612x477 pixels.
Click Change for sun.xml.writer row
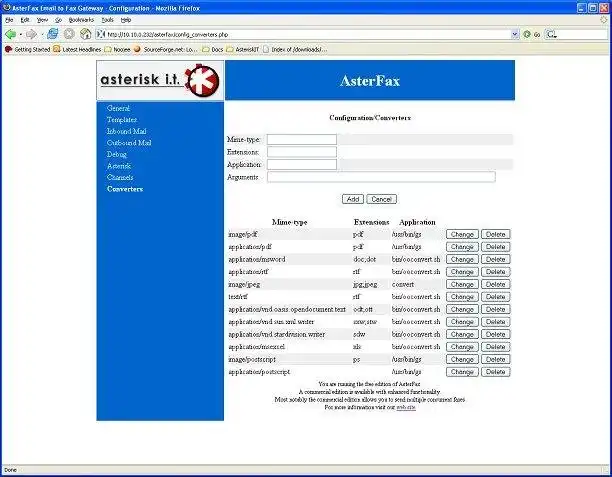pyautogui.click(x=462, y=322)
